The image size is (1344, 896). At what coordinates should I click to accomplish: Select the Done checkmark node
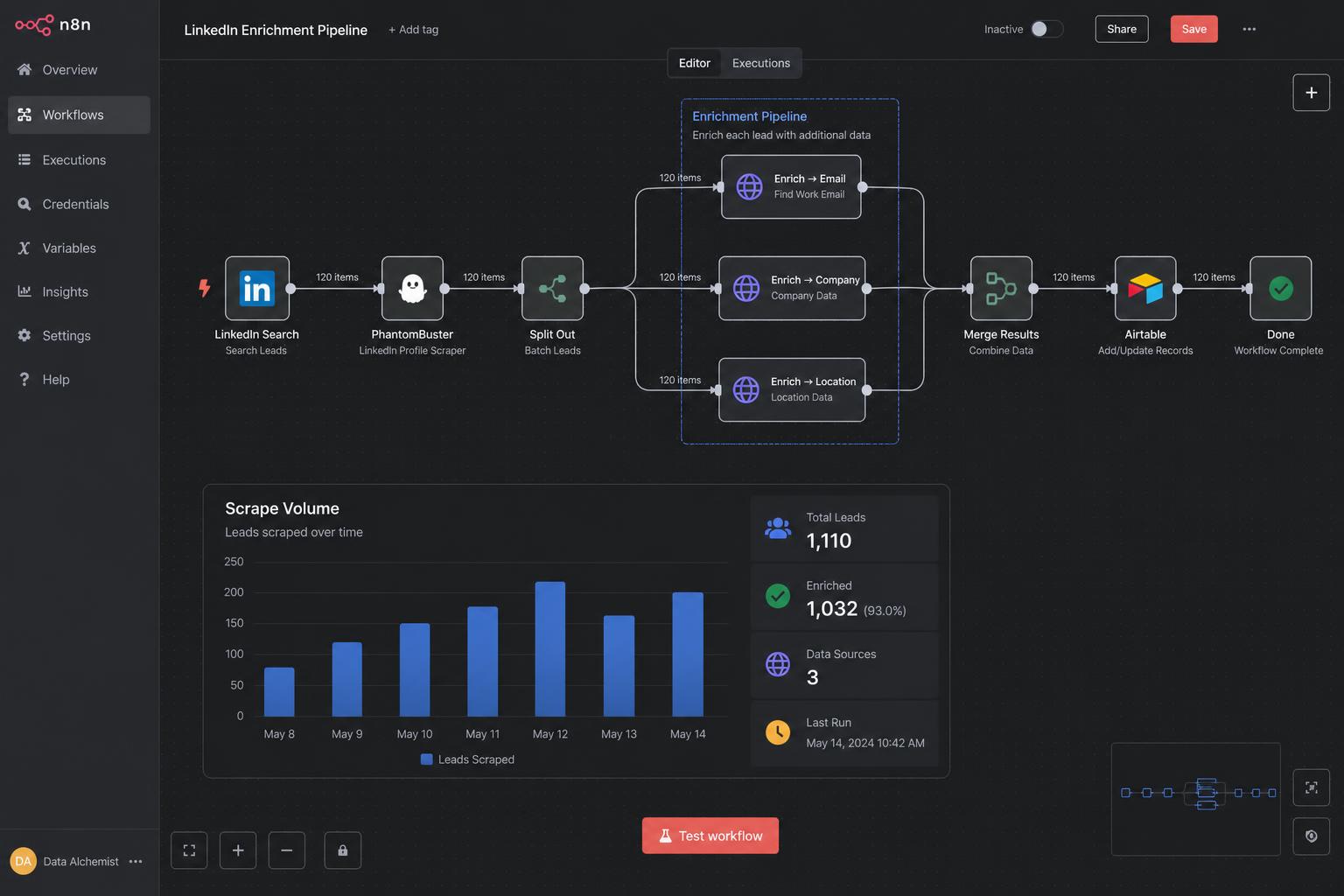click(1281, 288)
